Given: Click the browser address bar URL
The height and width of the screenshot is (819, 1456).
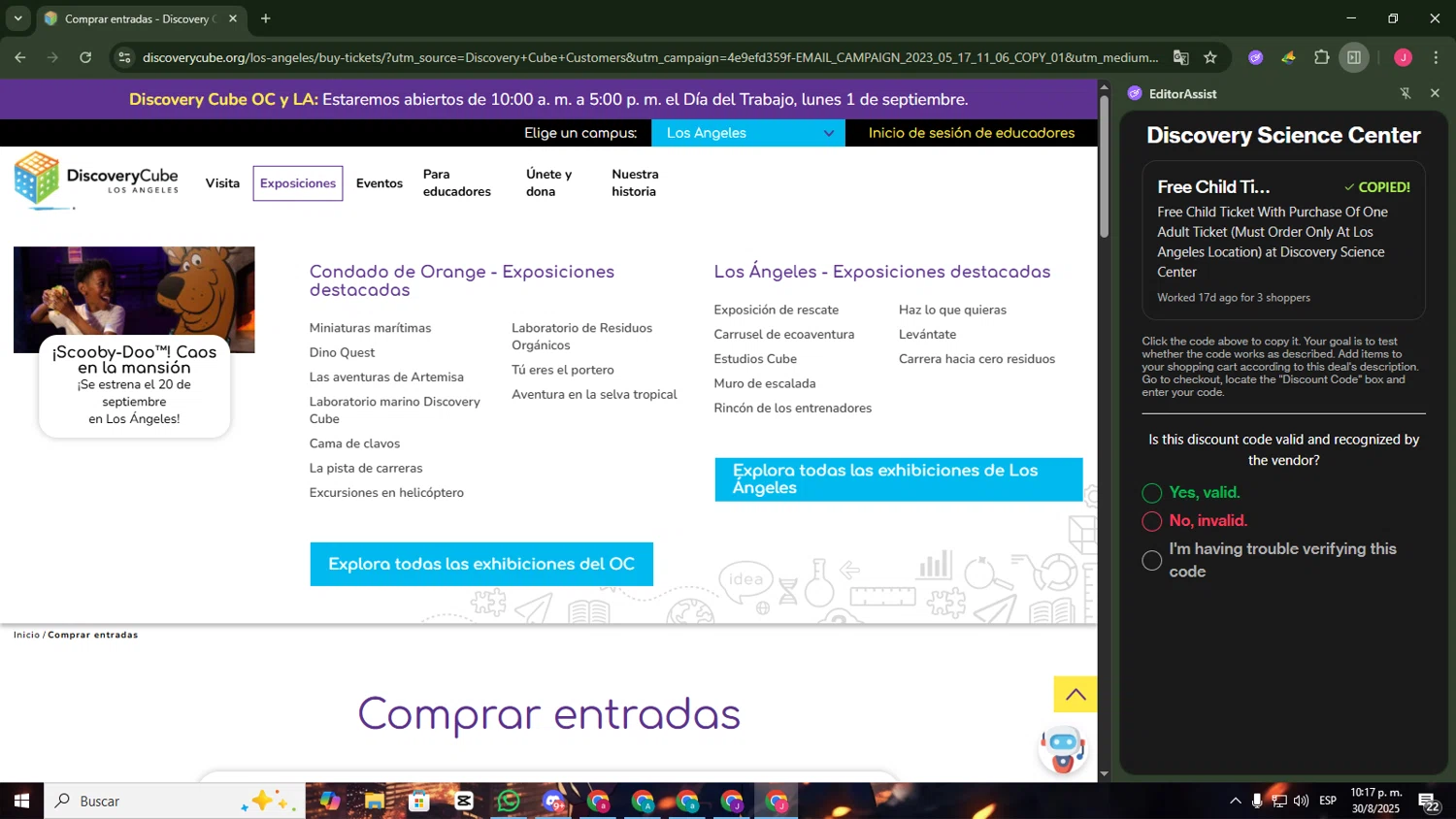Looking at the screenshot, I should pyautogui.click(x=649, y=57).
